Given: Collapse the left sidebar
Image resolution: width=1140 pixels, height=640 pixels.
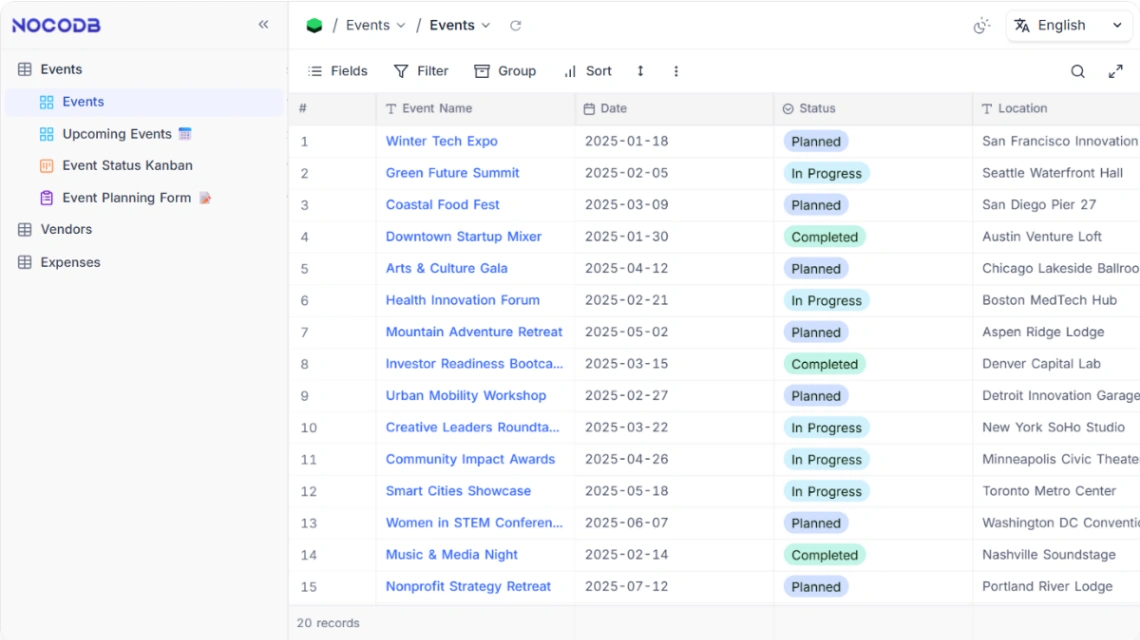Looking at the screenshot, I should [263, 25].
